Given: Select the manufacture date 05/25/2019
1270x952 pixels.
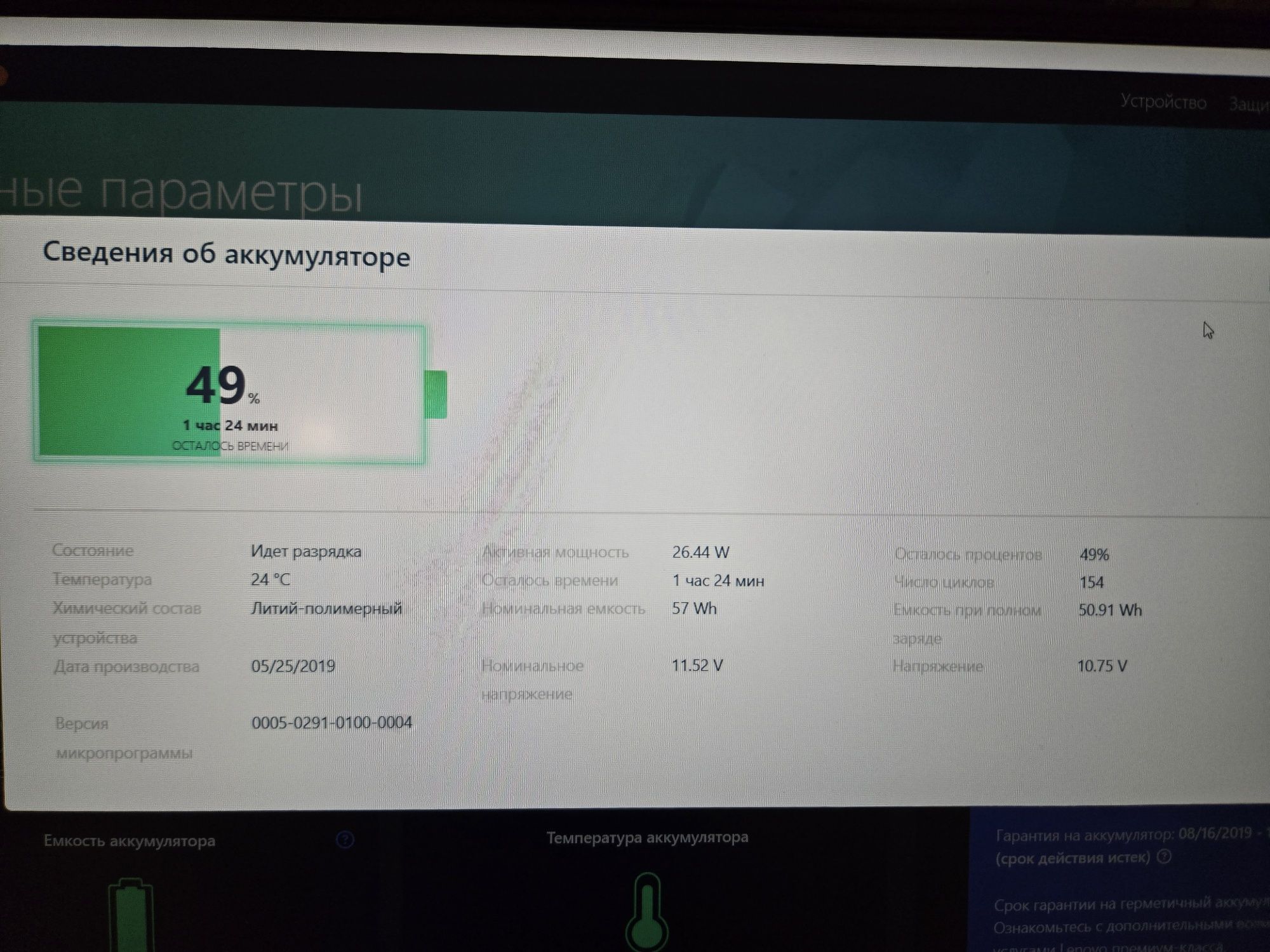Looking at the screenshot, I should click(x=293, y=666).
